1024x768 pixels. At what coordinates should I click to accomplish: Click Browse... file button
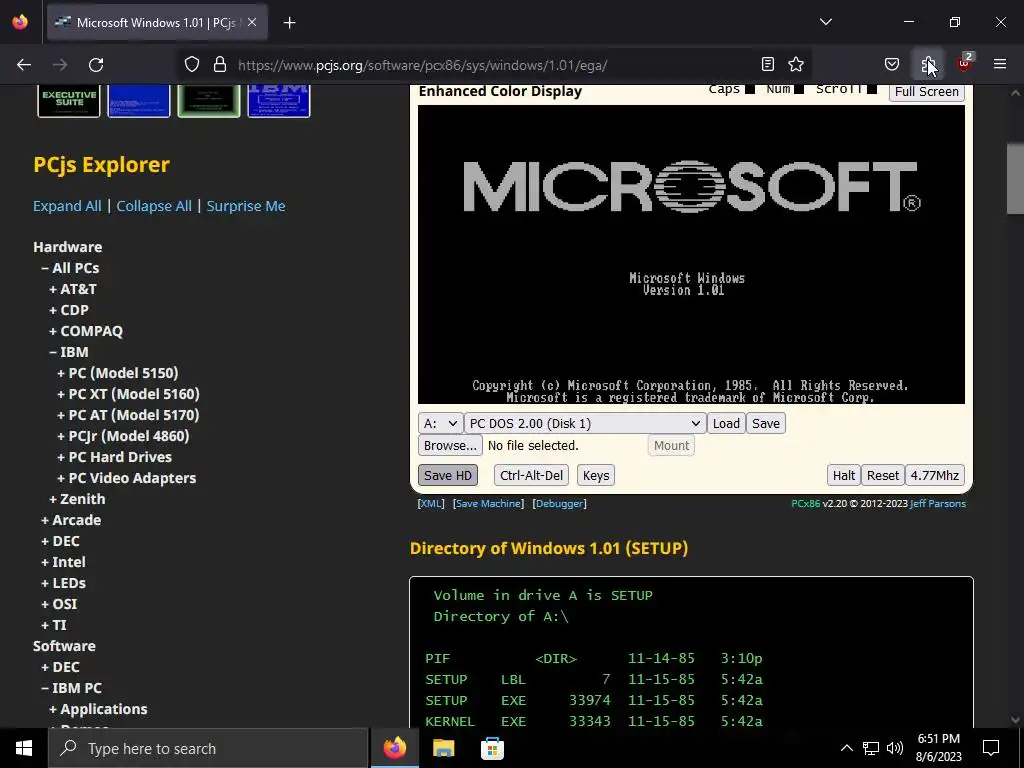[x=450, y=445]
